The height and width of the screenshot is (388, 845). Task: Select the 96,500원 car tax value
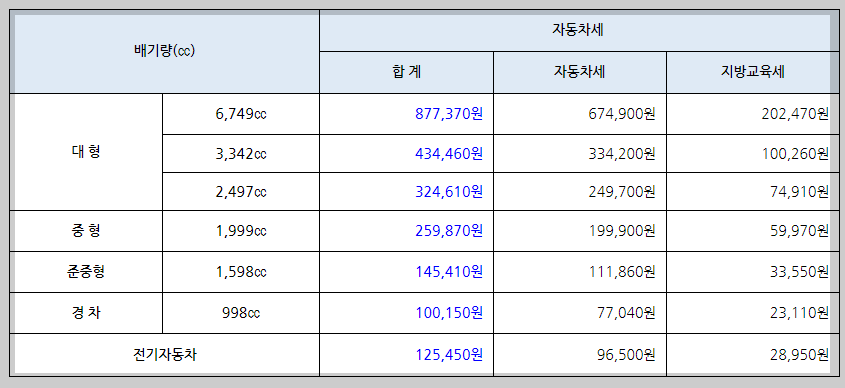tap(626, 355)
